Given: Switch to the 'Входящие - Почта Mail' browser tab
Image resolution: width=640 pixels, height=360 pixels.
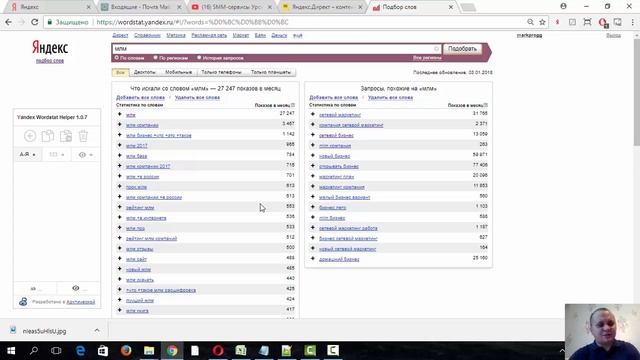Looking at the screenshot, I should pos(141,7).
